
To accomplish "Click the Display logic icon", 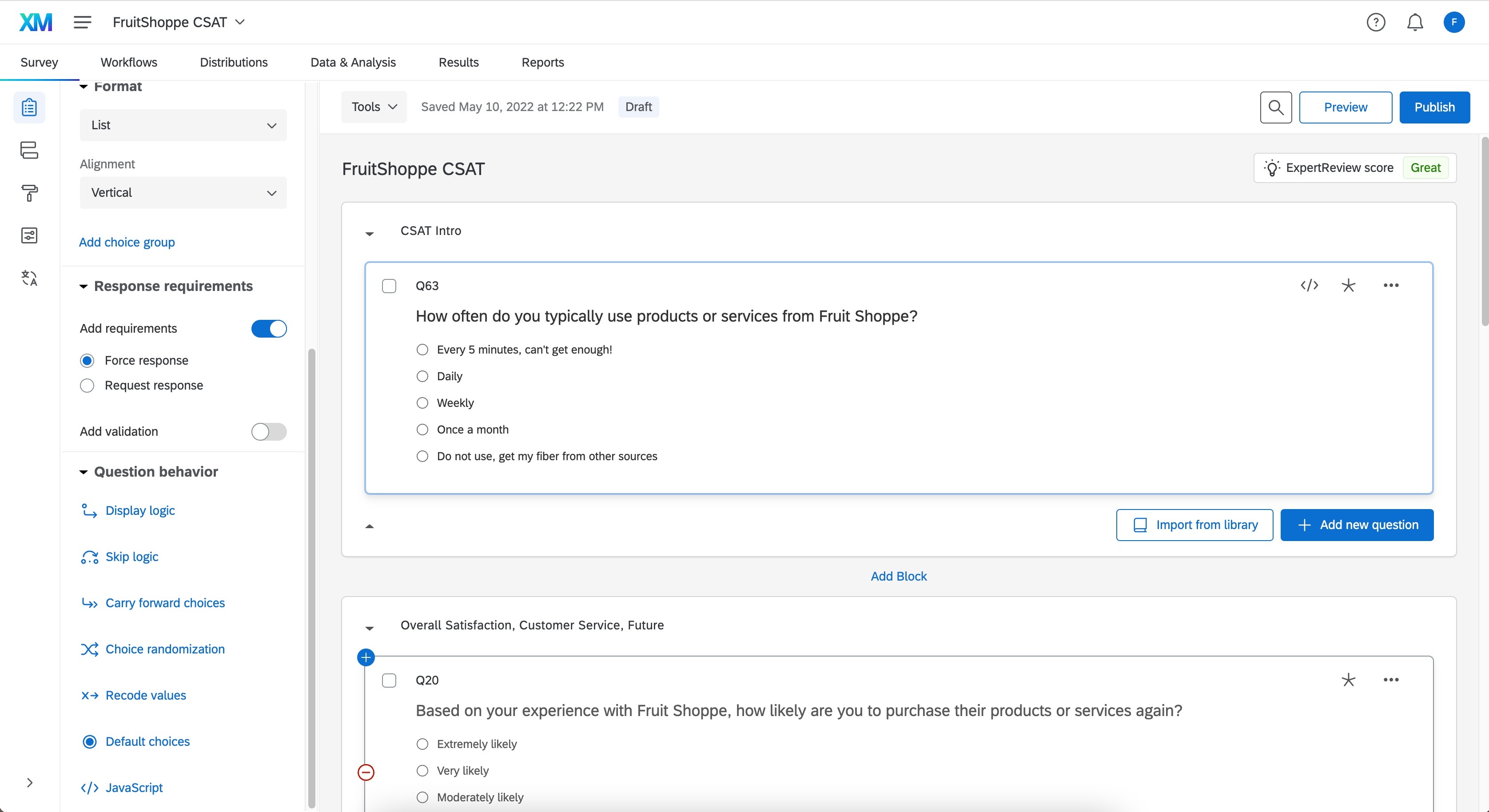I will point(89,510).
